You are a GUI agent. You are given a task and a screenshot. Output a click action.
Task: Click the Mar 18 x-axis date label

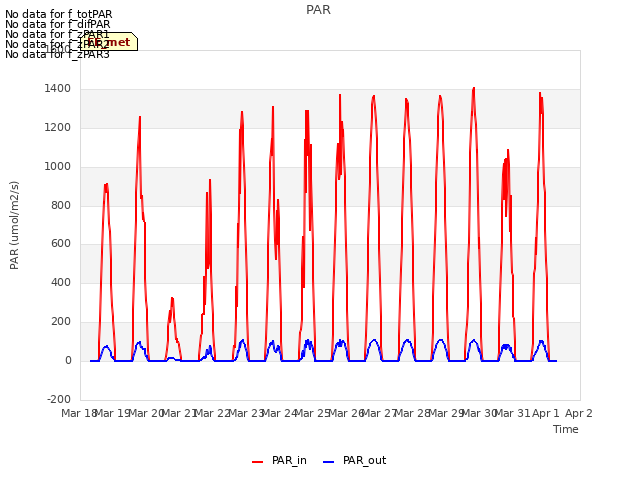(x=79, y=413)
